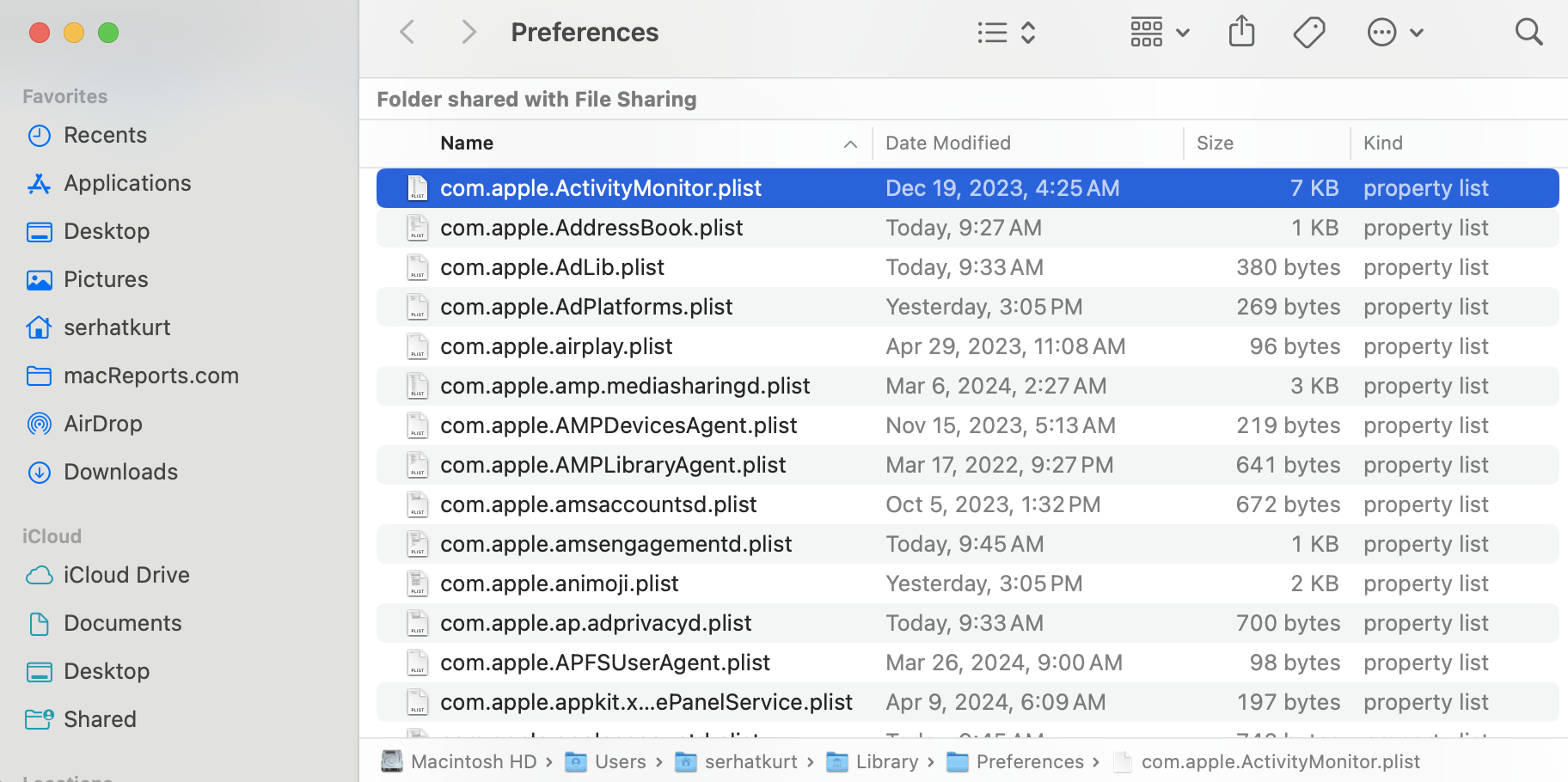This screenshot has width=1568, height=782.
Task: Click com.apple.ActivityMonitor.plist in the path bar
Action: coord(1266,761)
